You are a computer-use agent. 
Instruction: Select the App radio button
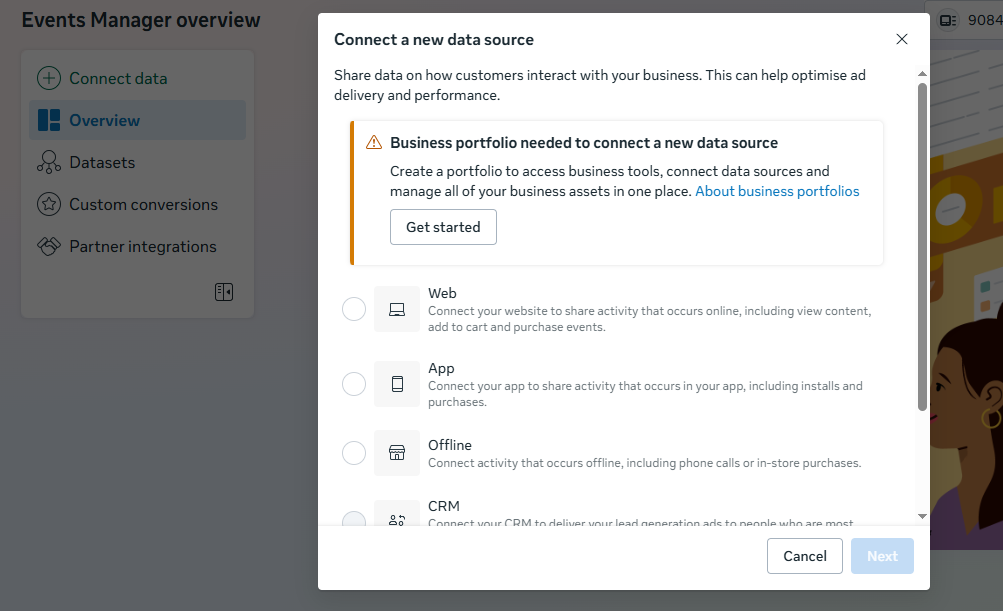354,384
